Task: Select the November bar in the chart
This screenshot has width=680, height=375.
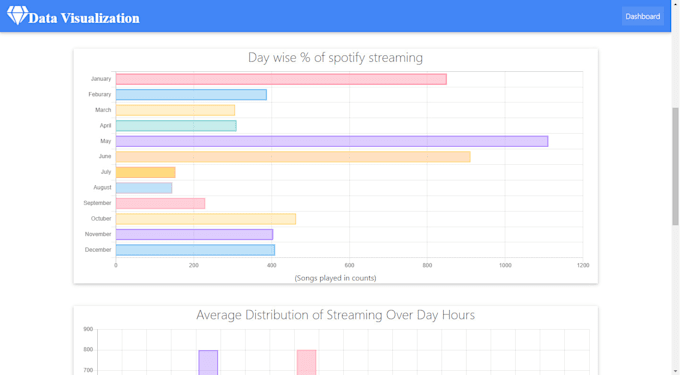Action: 194,235
